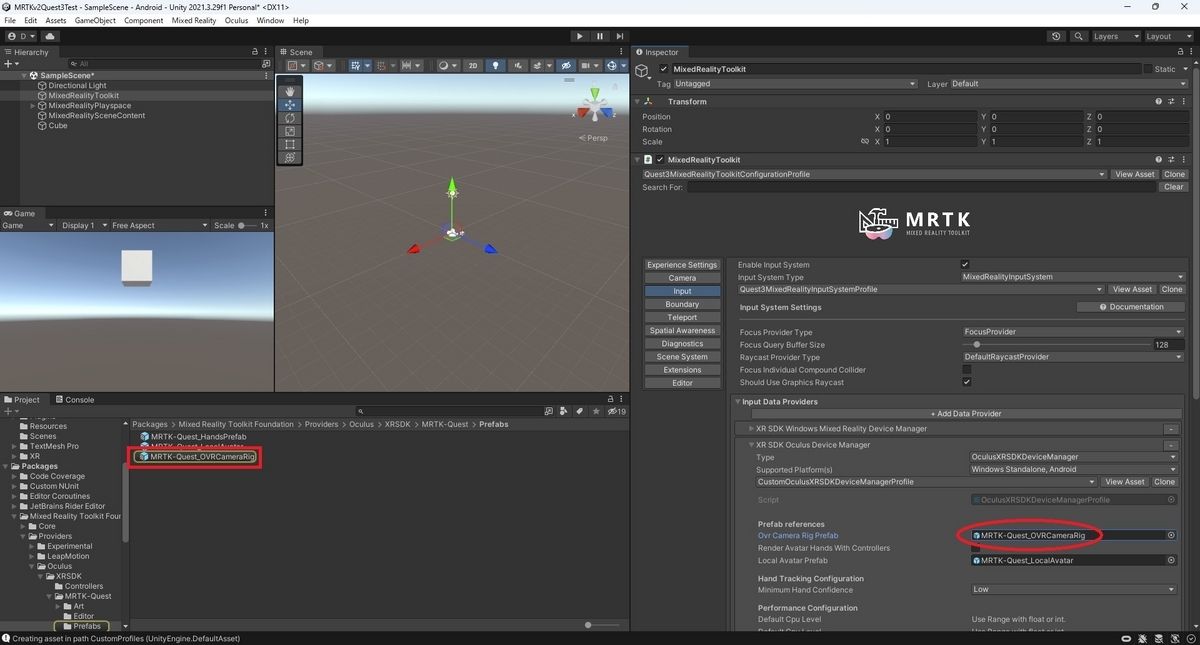1200x645 pixels.
Task: Toggle scene visibility hidden-eye icon
Action: (x=566, y=66)
